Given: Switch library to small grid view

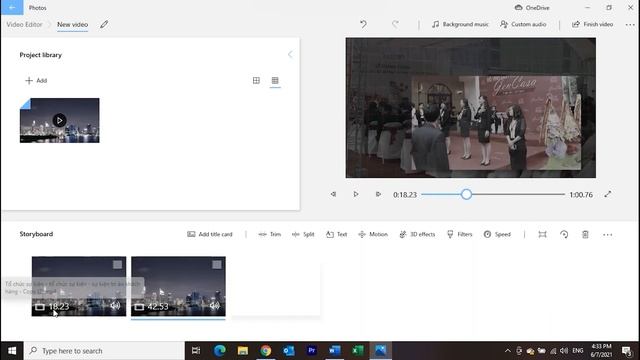Looking at the screenshot, I should pyautogui.click(x=275, y=80).
